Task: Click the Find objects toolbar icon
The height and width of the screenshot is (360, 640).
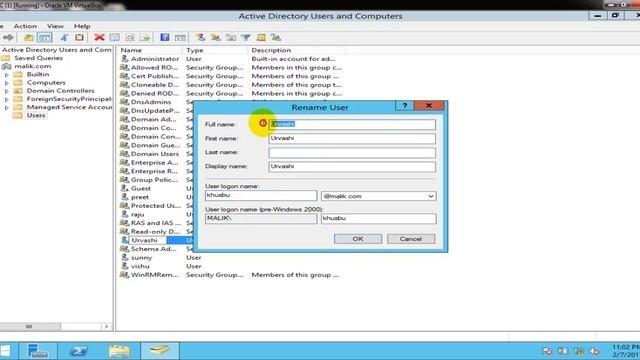Action: point(261,38)
